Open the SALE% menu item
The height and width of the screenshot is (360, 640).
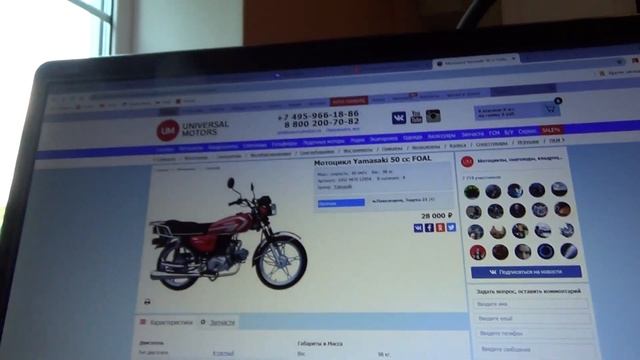coord(551,130)
